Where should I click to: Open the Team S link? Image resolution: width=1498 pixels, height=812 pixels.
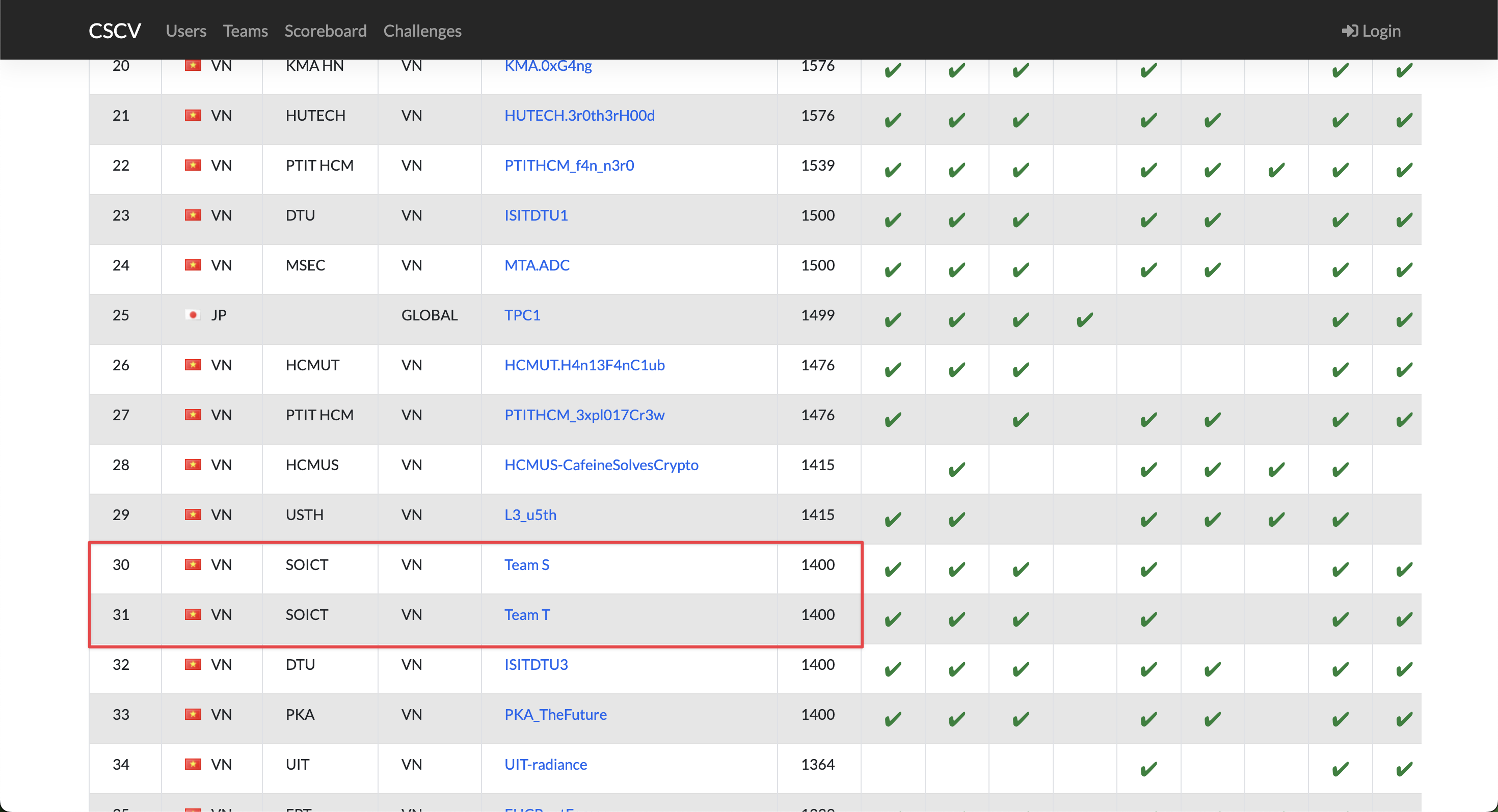[x=526, y=564]
